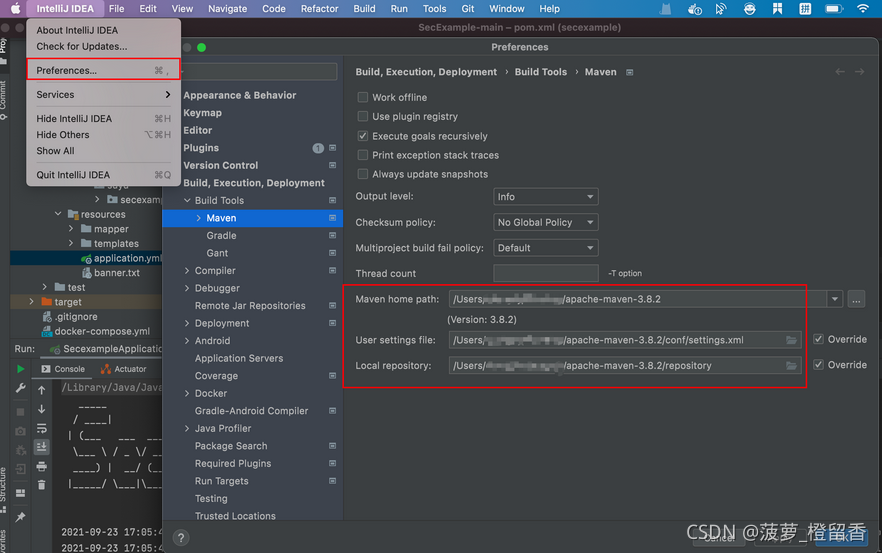The image size is (882, 553).
Task: Click folder icon in Local repository field
Action: [x=791, y=366]
